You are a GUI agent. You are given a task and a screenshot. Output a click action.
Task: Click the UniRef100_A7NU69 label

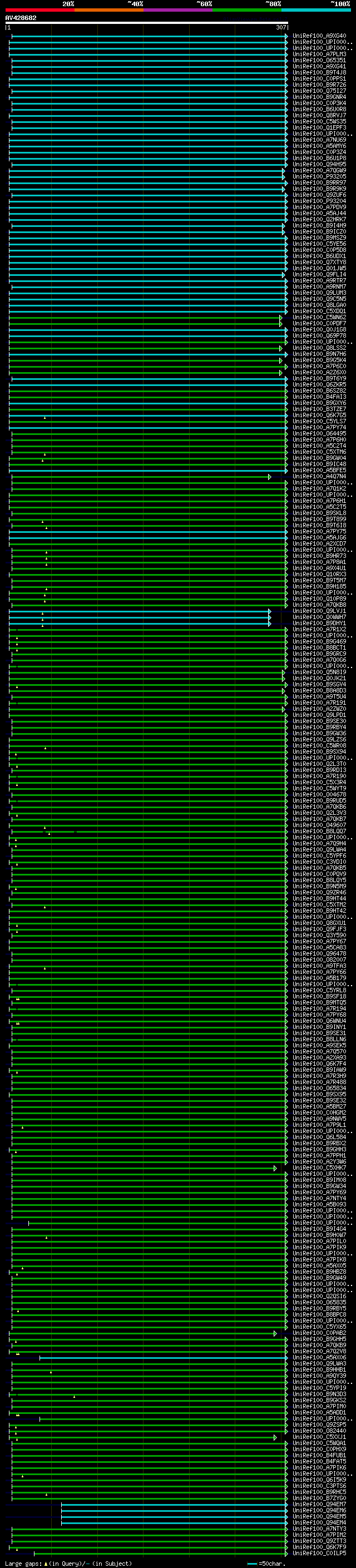pyautogui.click(x=319, y=140)
